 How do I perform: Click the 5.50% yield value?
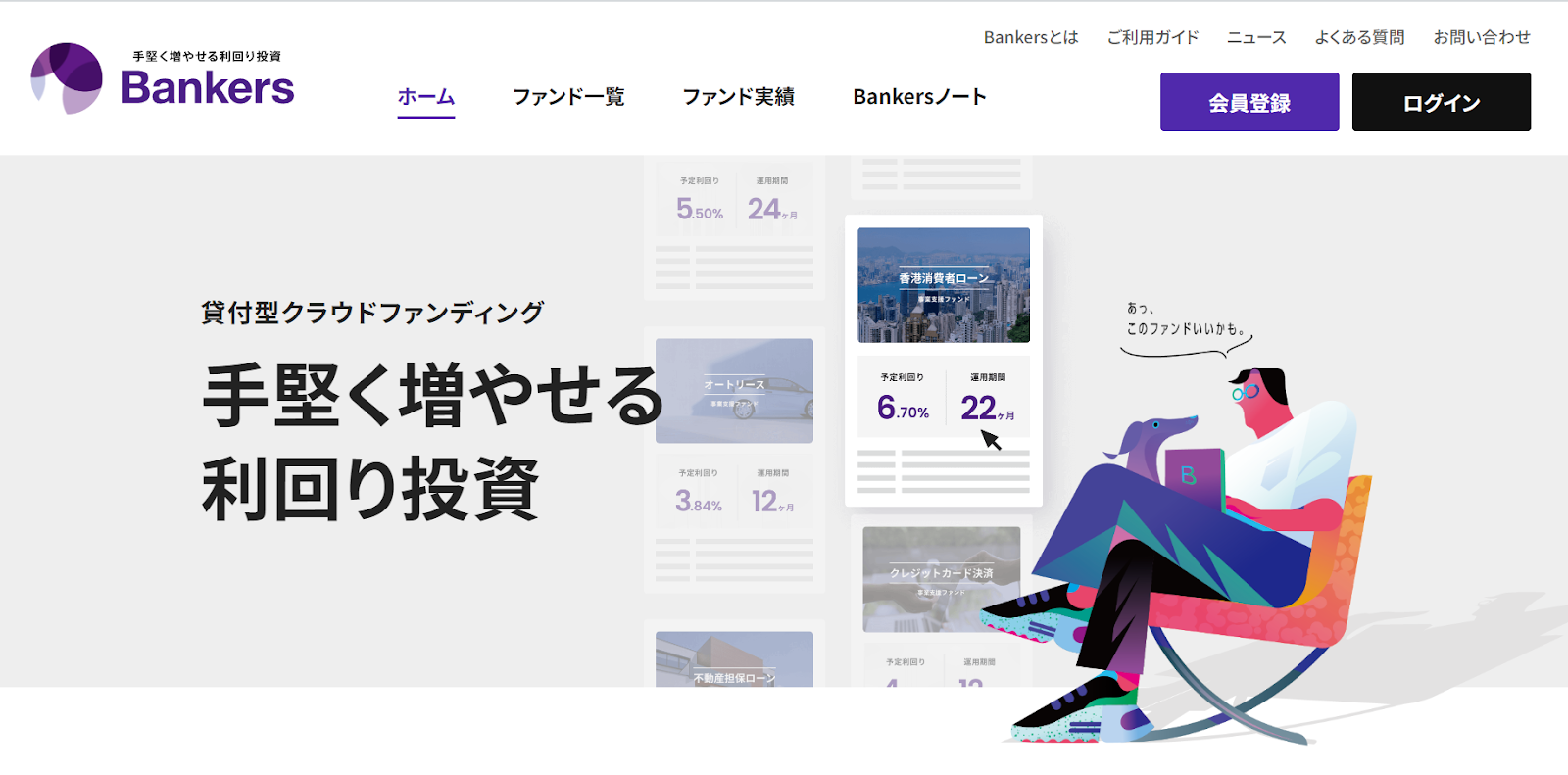click(x=700, y=209)
